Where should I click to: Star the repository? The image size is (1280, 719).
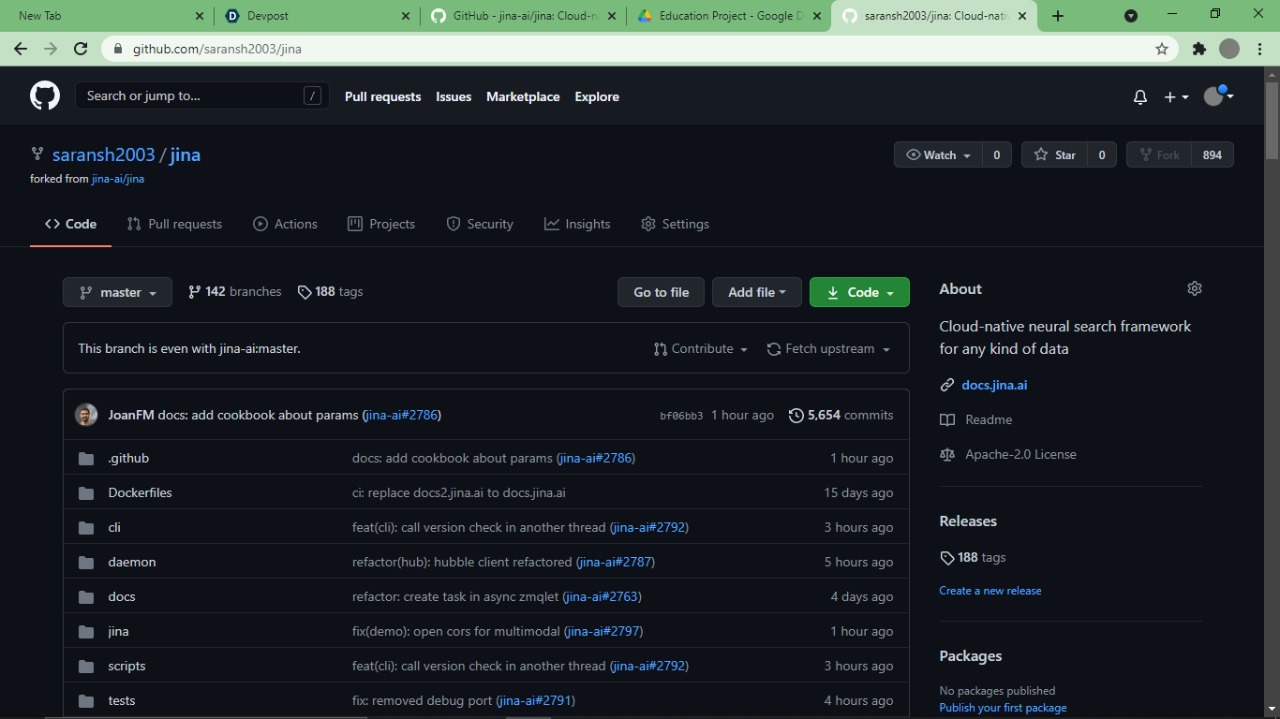(x=1055, y=155)
